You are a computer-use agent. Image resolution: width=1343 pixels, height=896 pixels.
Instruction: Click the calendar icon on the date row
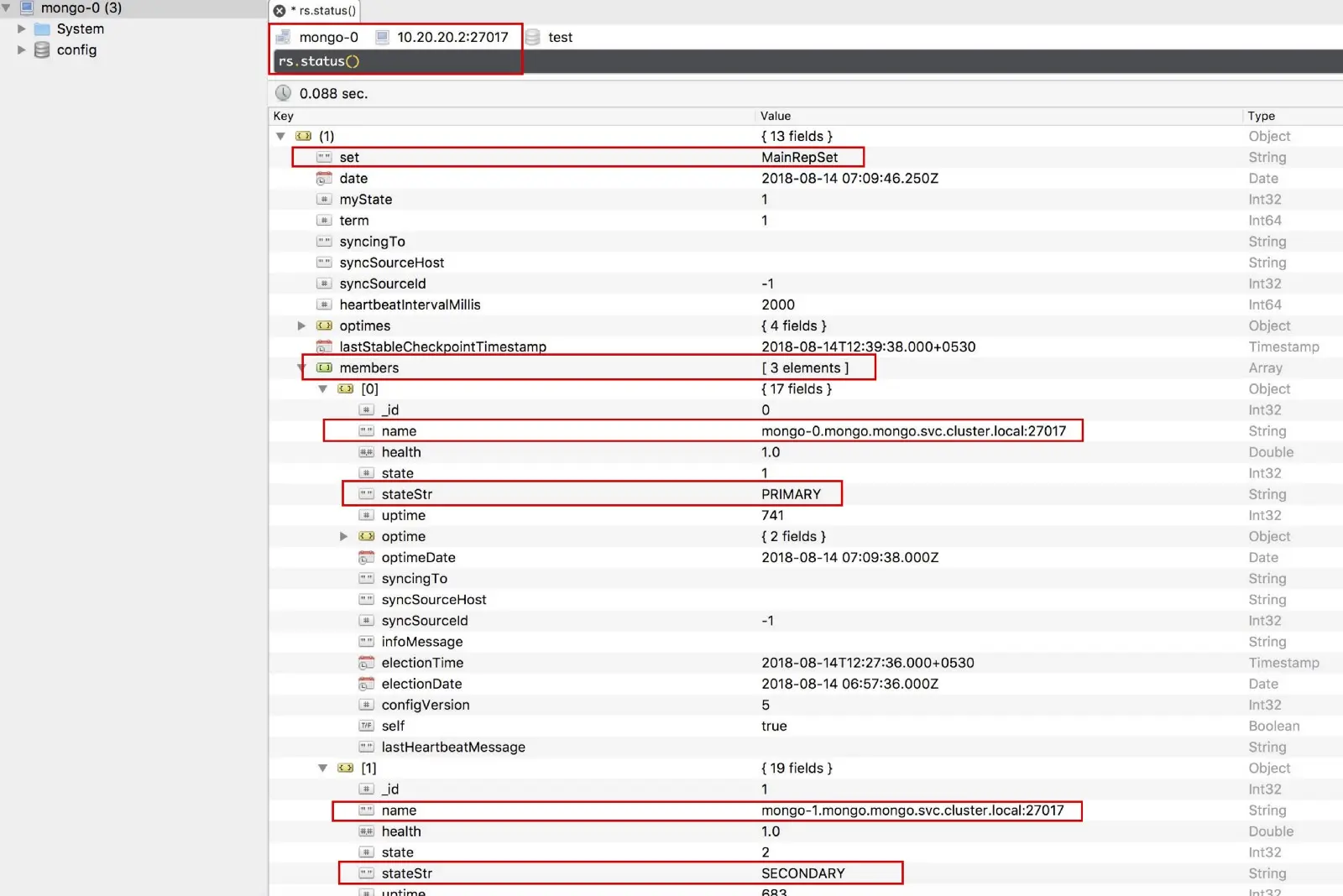click(x=324, y=178)
